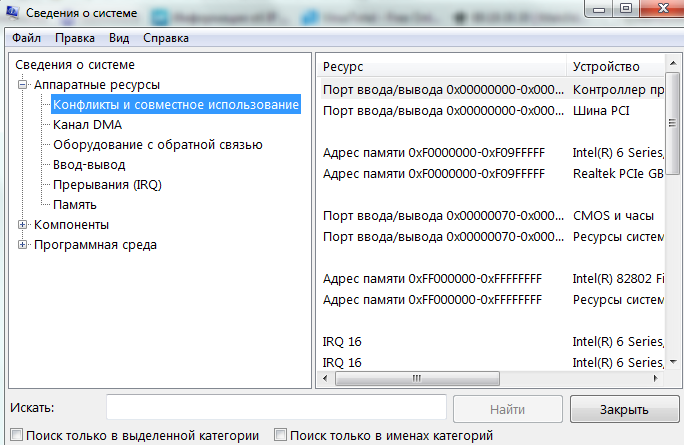684x445 pixels.
Task: Expand the Компоненты tree node
Action: [22, 225]
